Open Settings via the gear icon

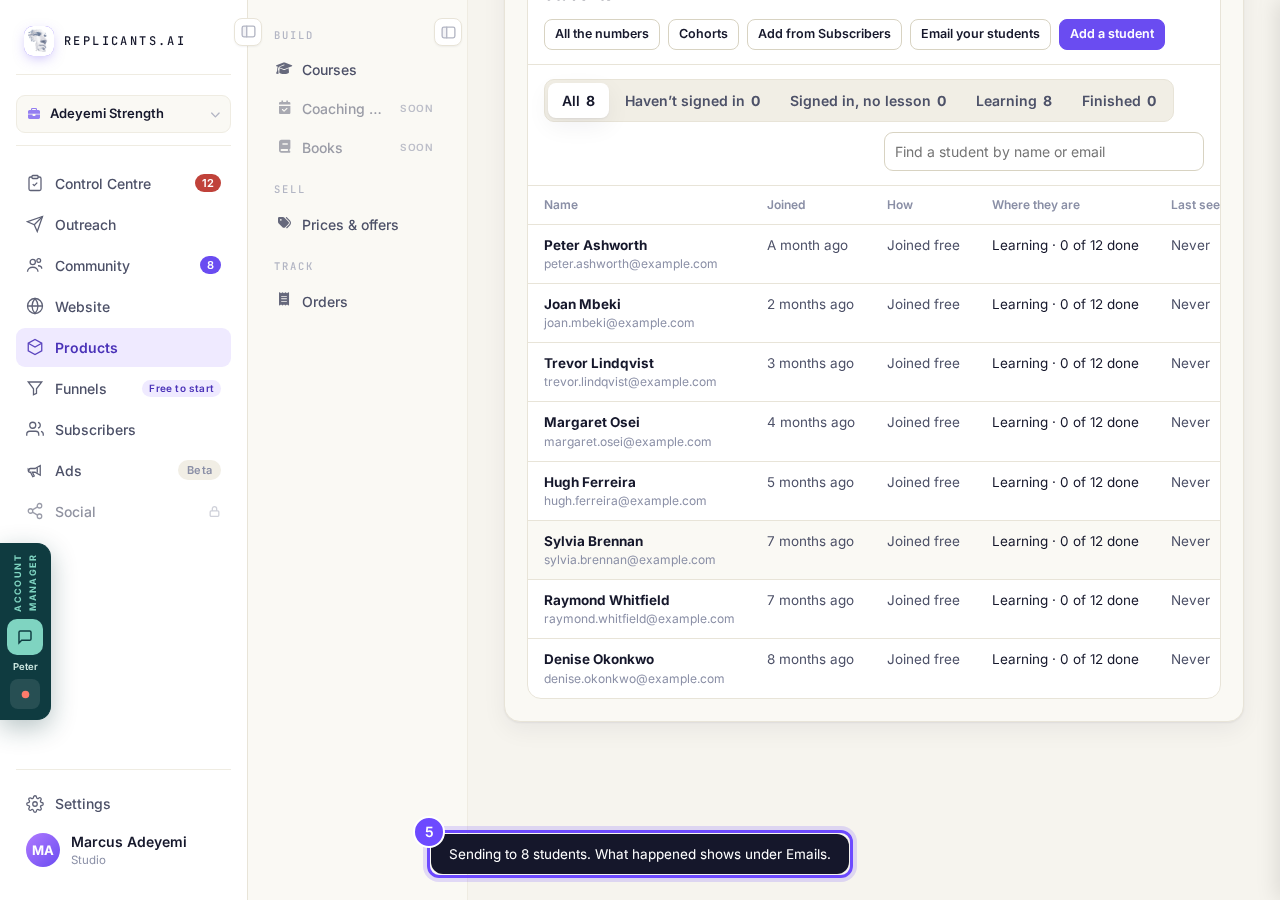(35, 803)
